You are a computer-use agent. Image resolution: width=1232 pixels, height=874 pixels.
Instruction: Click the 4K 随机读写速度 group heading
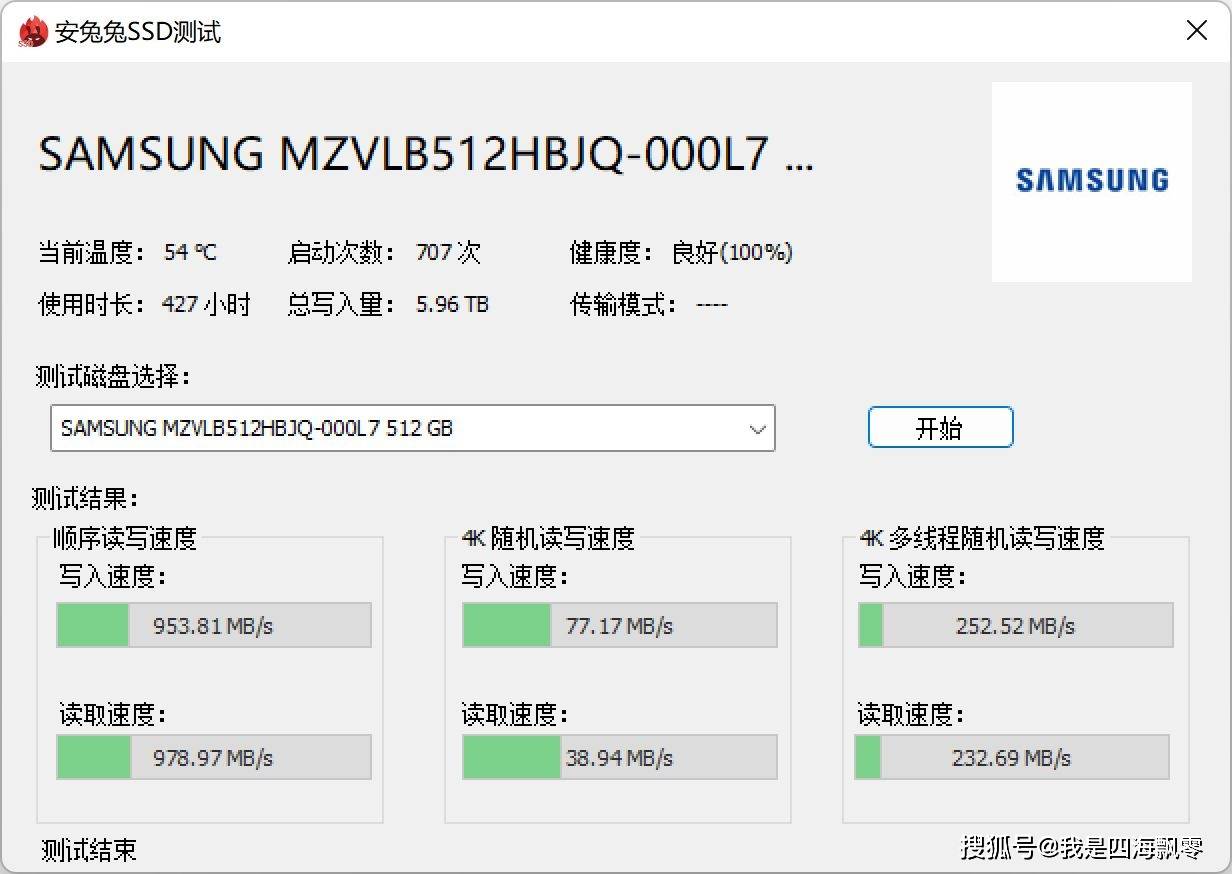pos(548,538)
